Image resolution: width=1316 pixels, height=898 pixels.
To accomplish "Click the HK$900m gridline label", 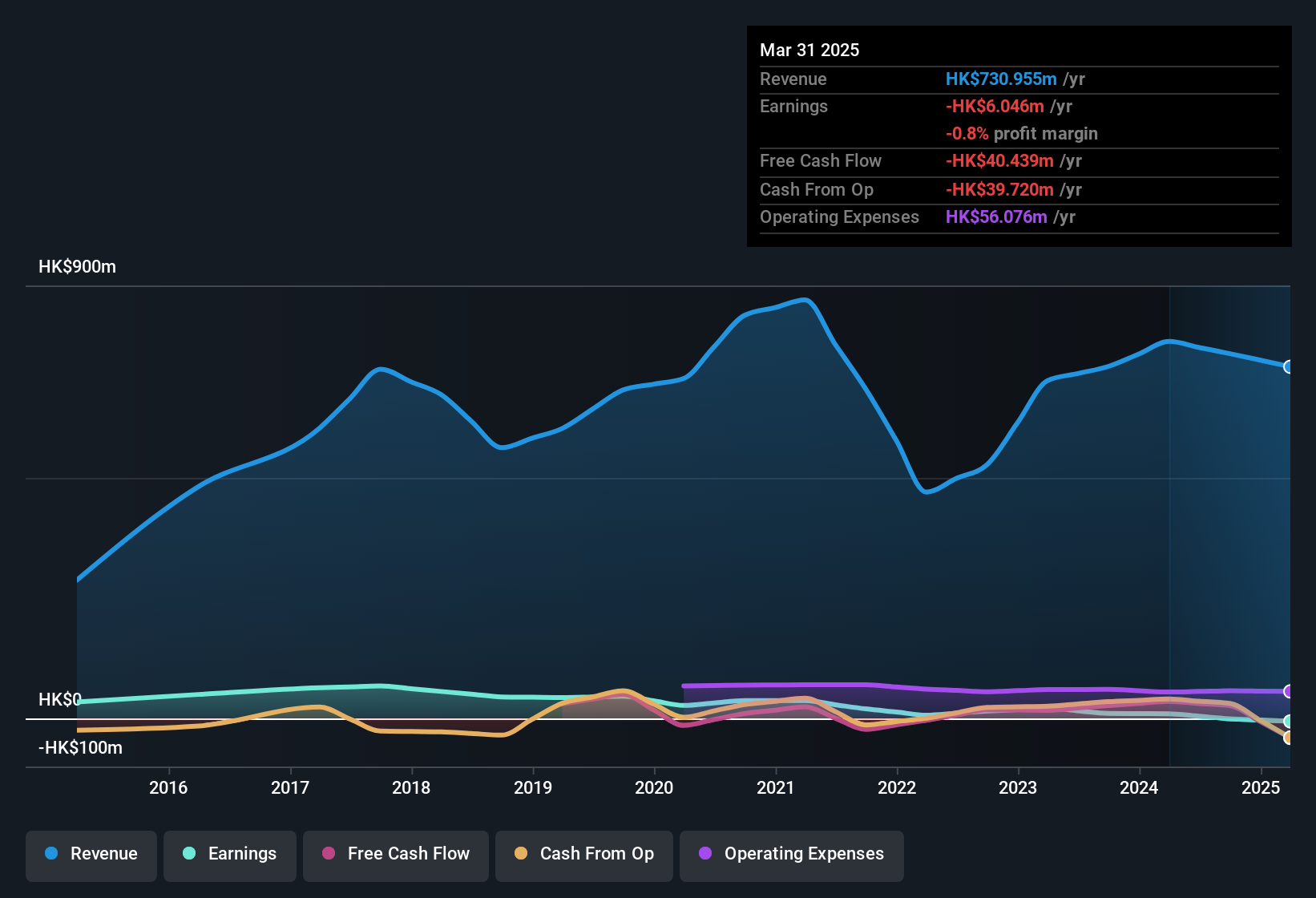I will [77, 266].
